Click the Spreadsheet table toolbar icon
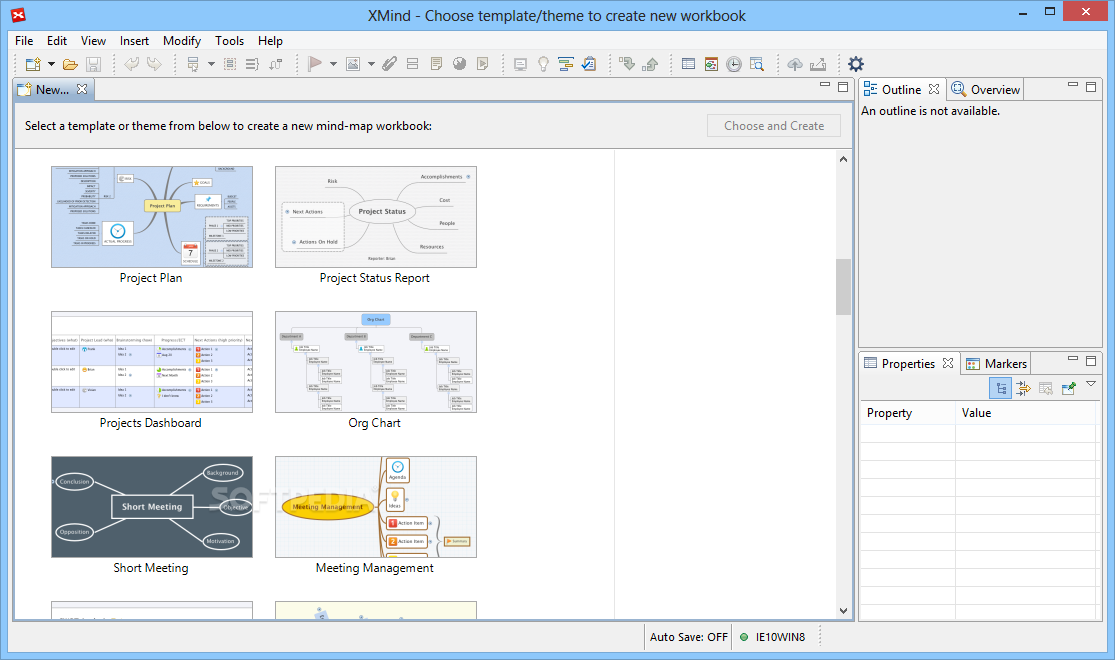Screen dimensions: 1115x660 point(688,64)
